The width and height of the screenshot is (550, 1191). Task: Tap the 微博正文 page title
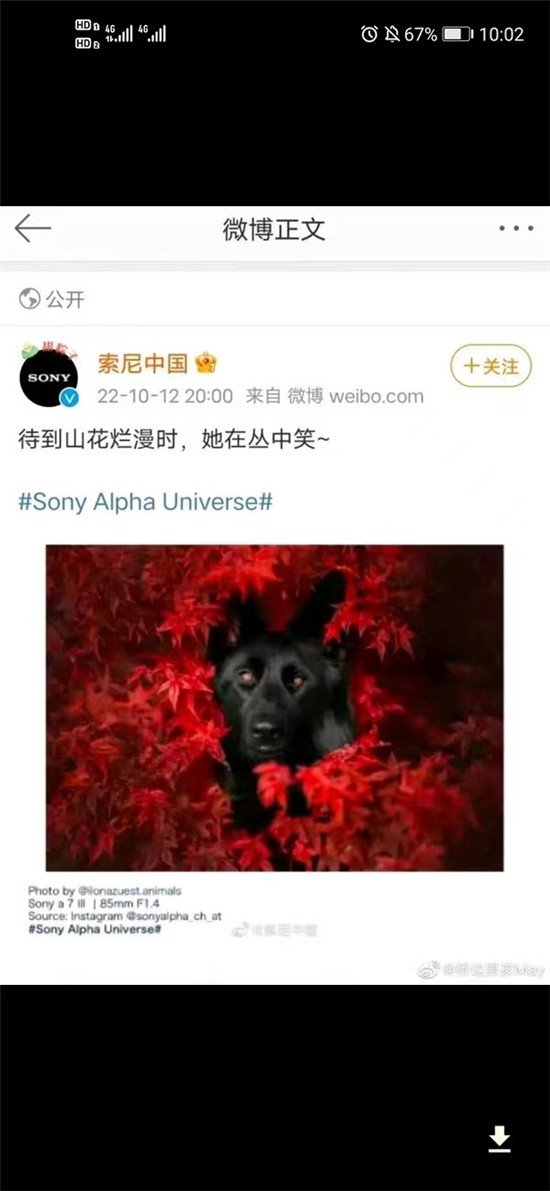[274, 229]
